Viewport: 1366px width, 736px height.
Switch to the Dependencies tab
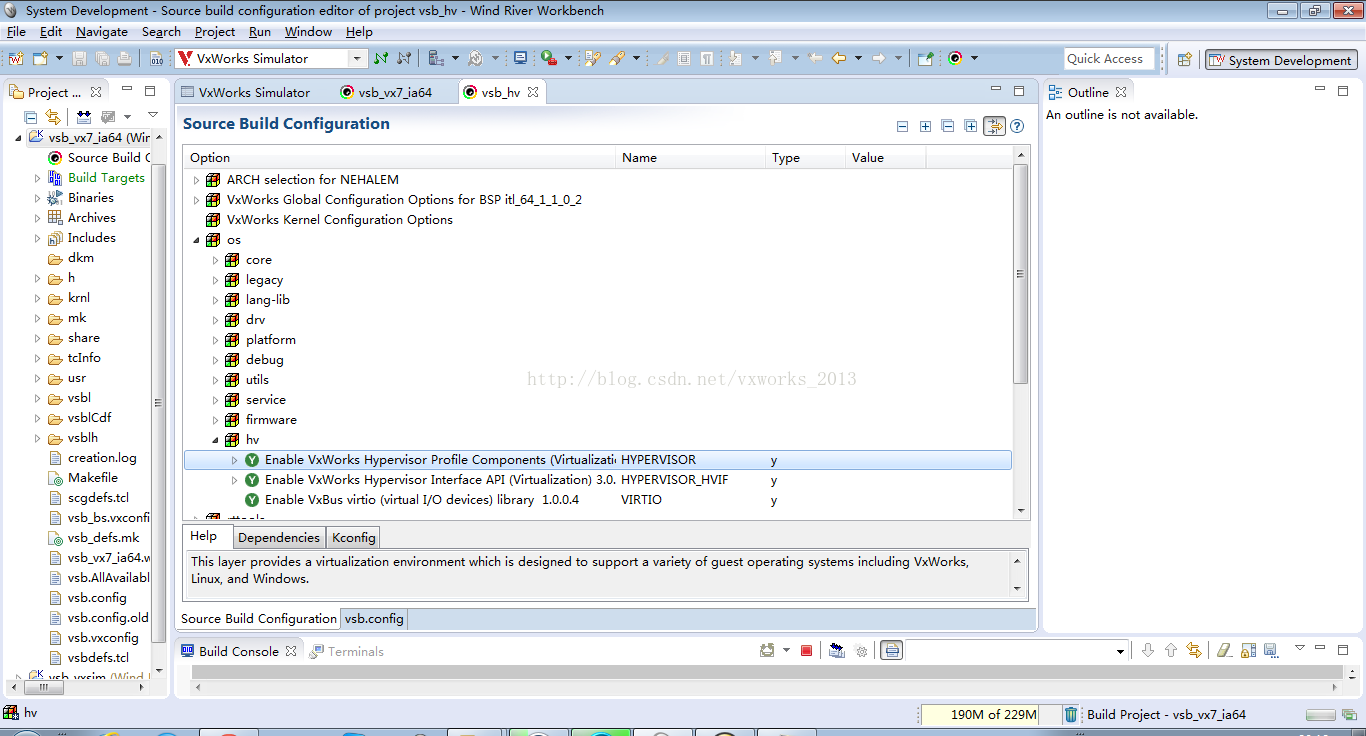tap(279, 537)
